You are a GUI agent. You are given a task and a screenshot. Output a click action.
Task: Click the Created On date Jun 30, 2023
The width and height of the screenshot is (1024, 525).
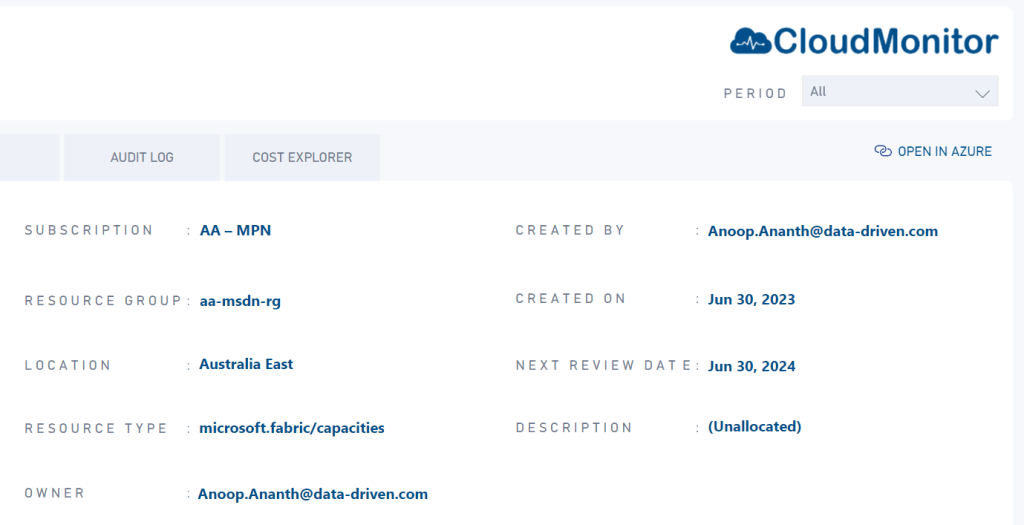(752, 300)
